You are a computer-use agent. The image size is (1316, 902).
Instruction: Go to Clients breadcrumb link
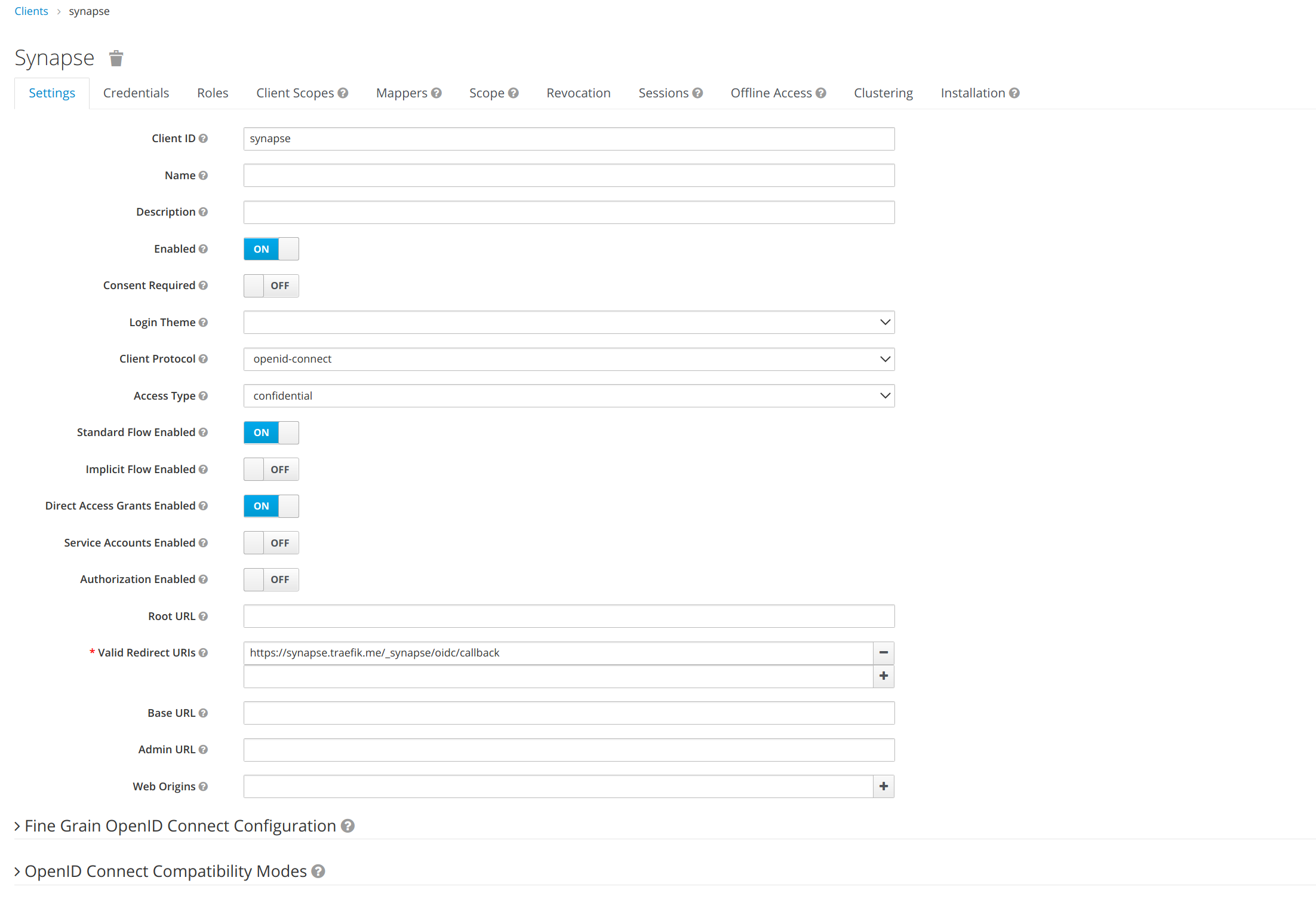click(x=31, y=11)
